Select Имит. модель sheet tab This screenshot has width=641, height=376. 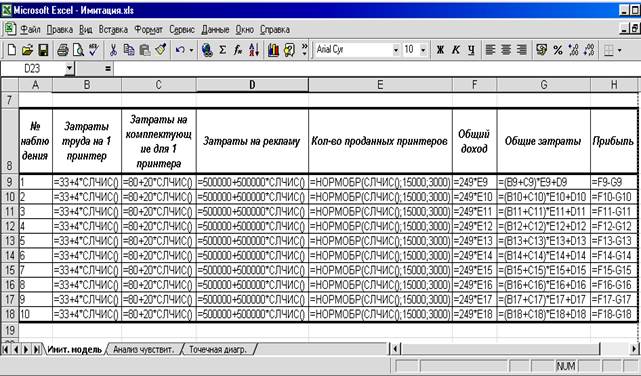[x=74, y=349]
